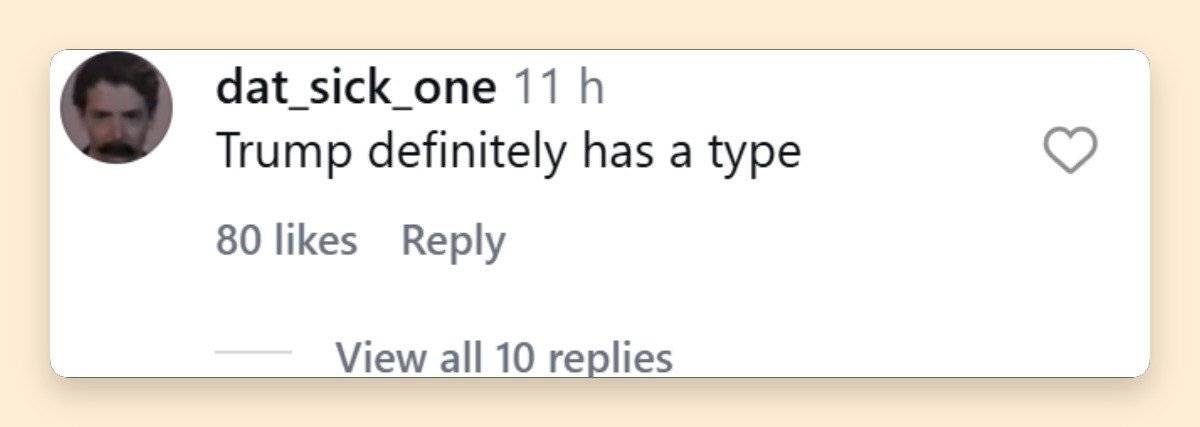This screenshot has height=427, width=1200.
Task: Open dat_sick_one's profile picture
Action: pos(116,108)
